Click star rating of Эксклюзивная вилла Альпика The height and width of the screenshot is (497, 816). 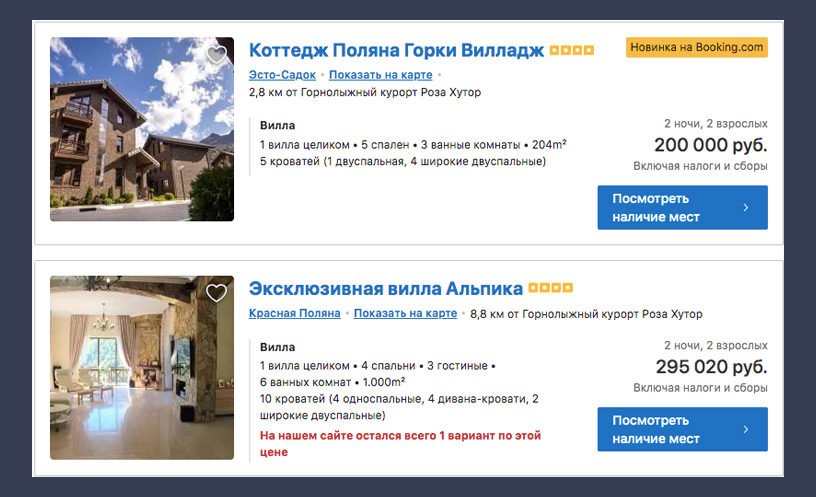[551, 289]
